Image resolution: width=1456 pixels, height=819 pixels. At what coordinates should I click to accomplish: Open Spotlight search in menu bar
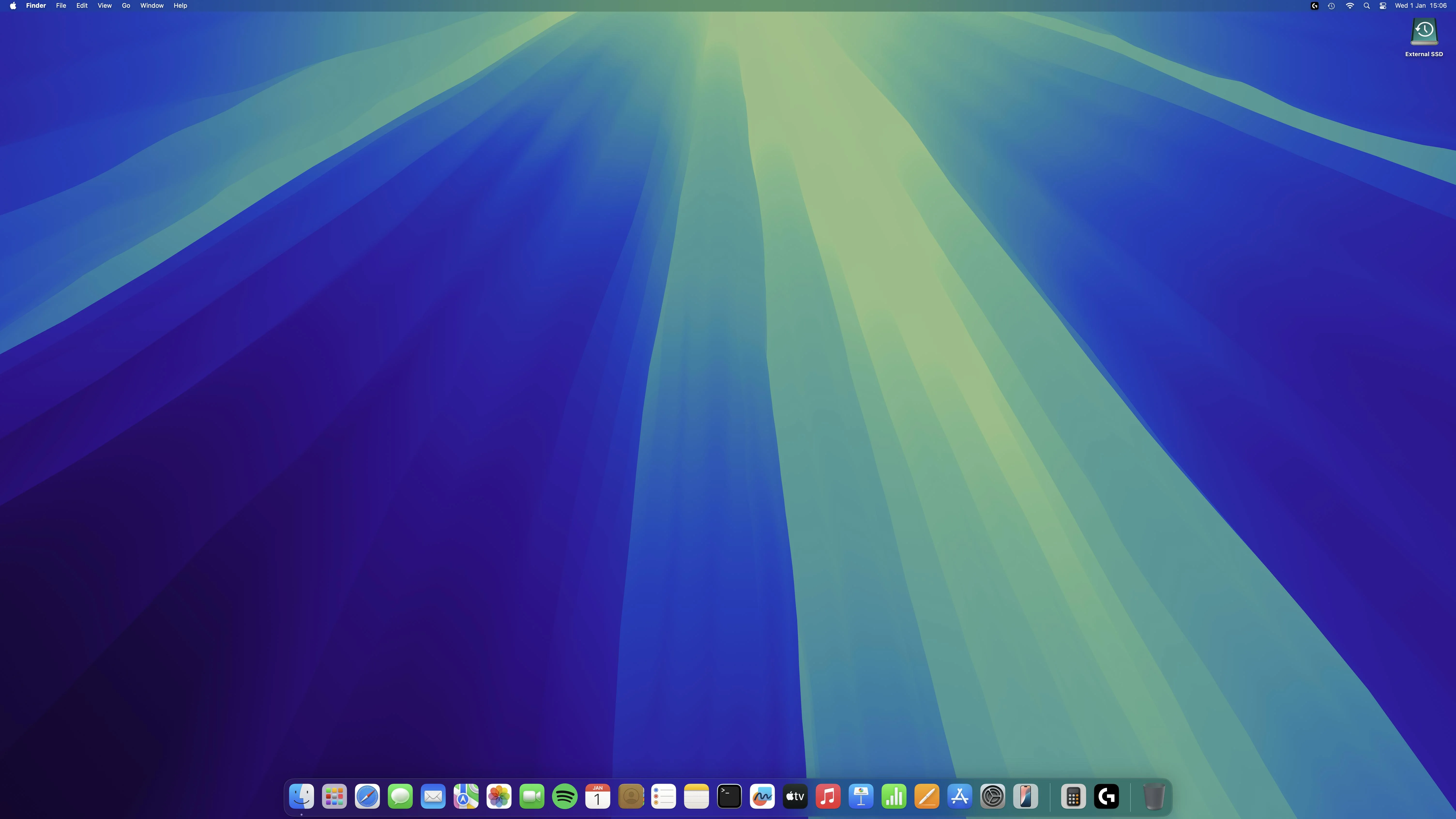[x=1367, y=6]
